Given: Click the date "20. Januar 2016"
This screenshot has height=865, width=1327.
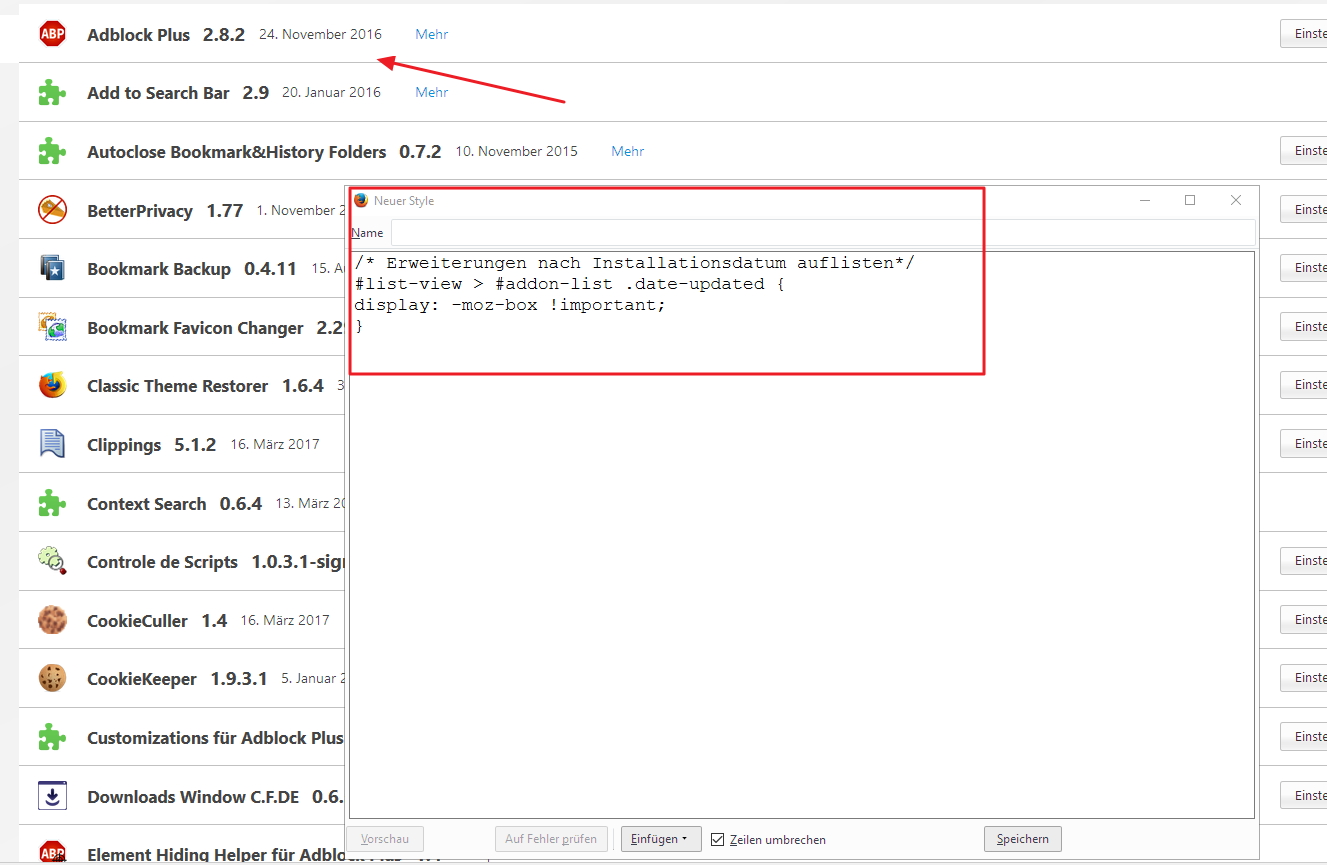Looking at the screenshot, I should pos(331,92).
